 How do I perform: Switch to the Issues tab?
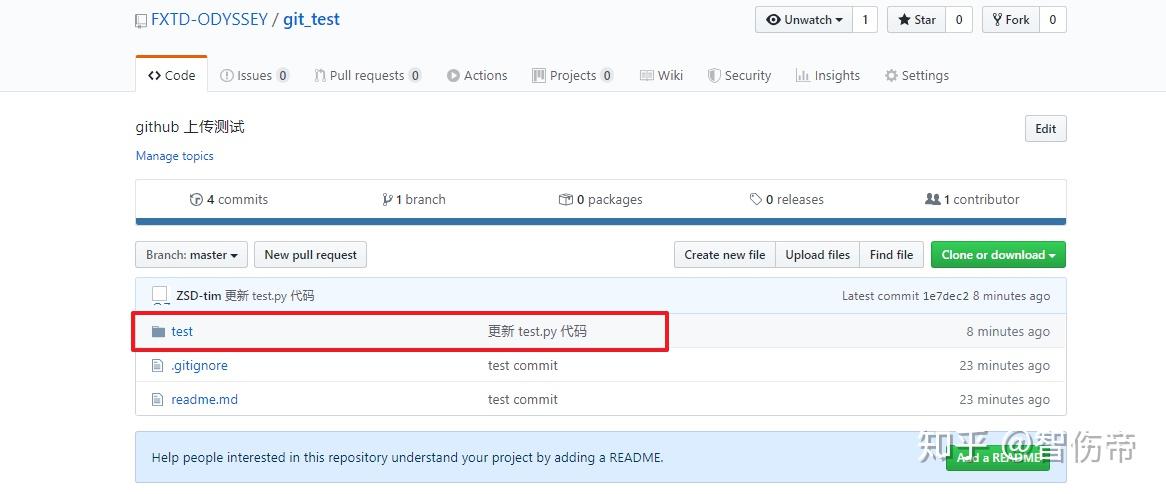coord(254,76)
